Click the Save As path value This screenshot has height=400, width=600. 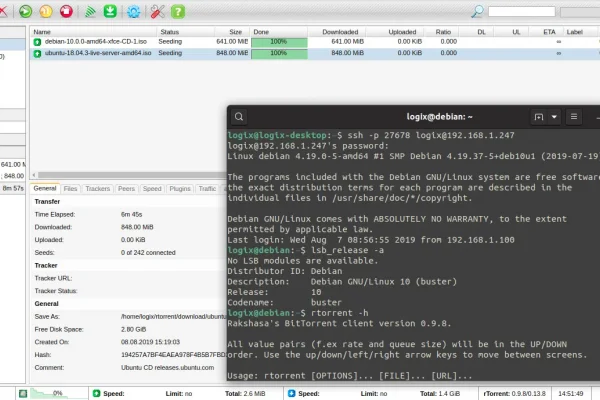tap(173, 317)
